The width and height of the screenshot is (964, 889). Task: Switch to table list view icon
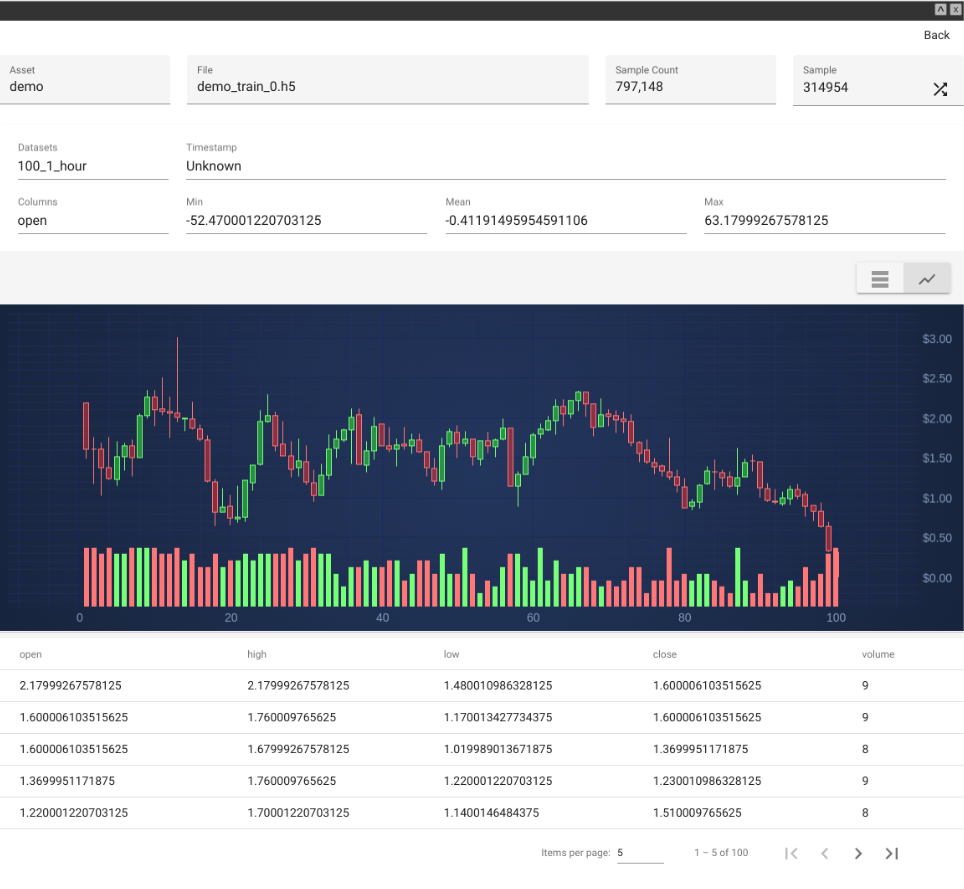pyautogui.click(x=880, y=279)
